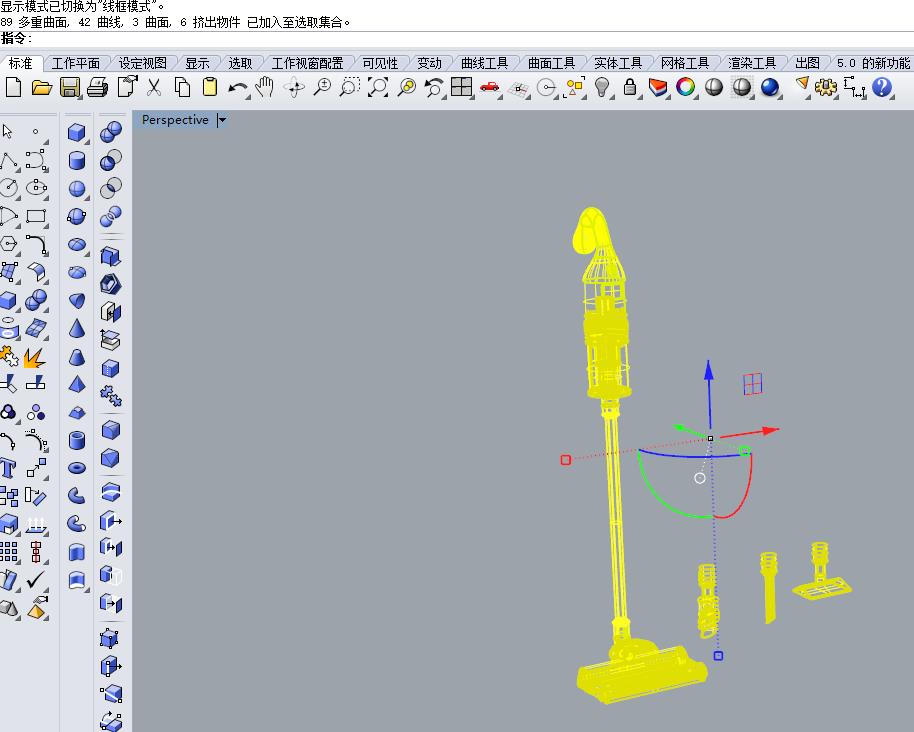Open the 网格工具 tab
The height and width of the screenshot is (732, 914).
(685, 63)
